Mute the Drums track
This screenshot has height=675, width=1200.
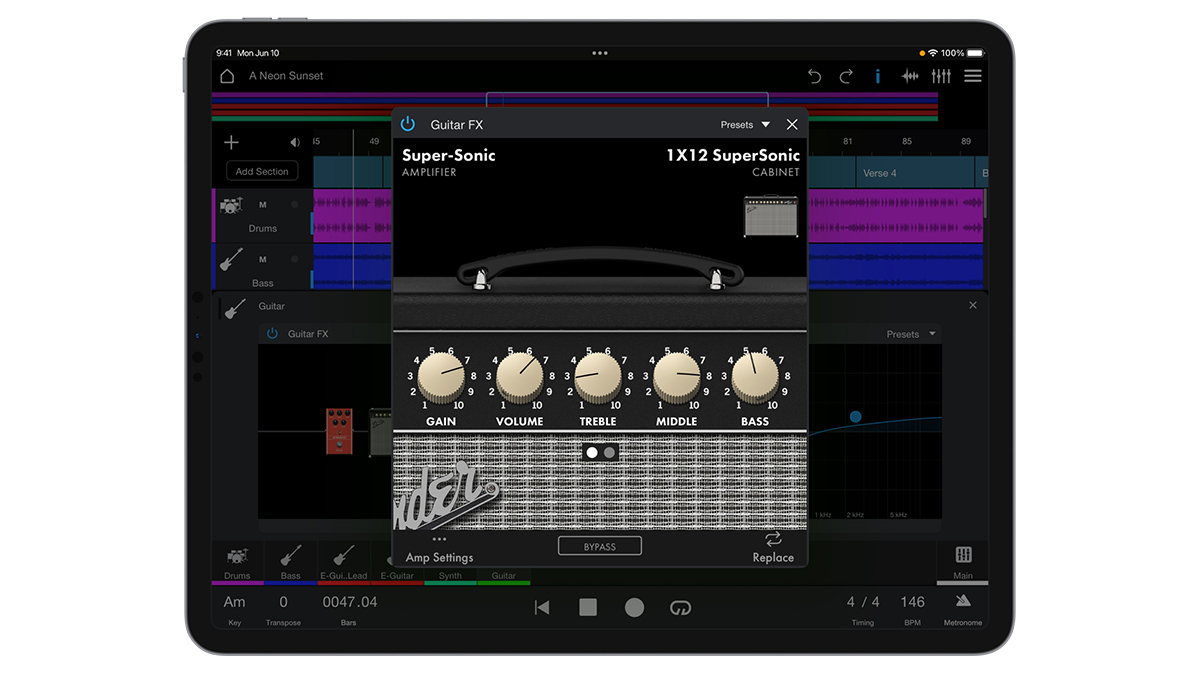click(263, 205)
